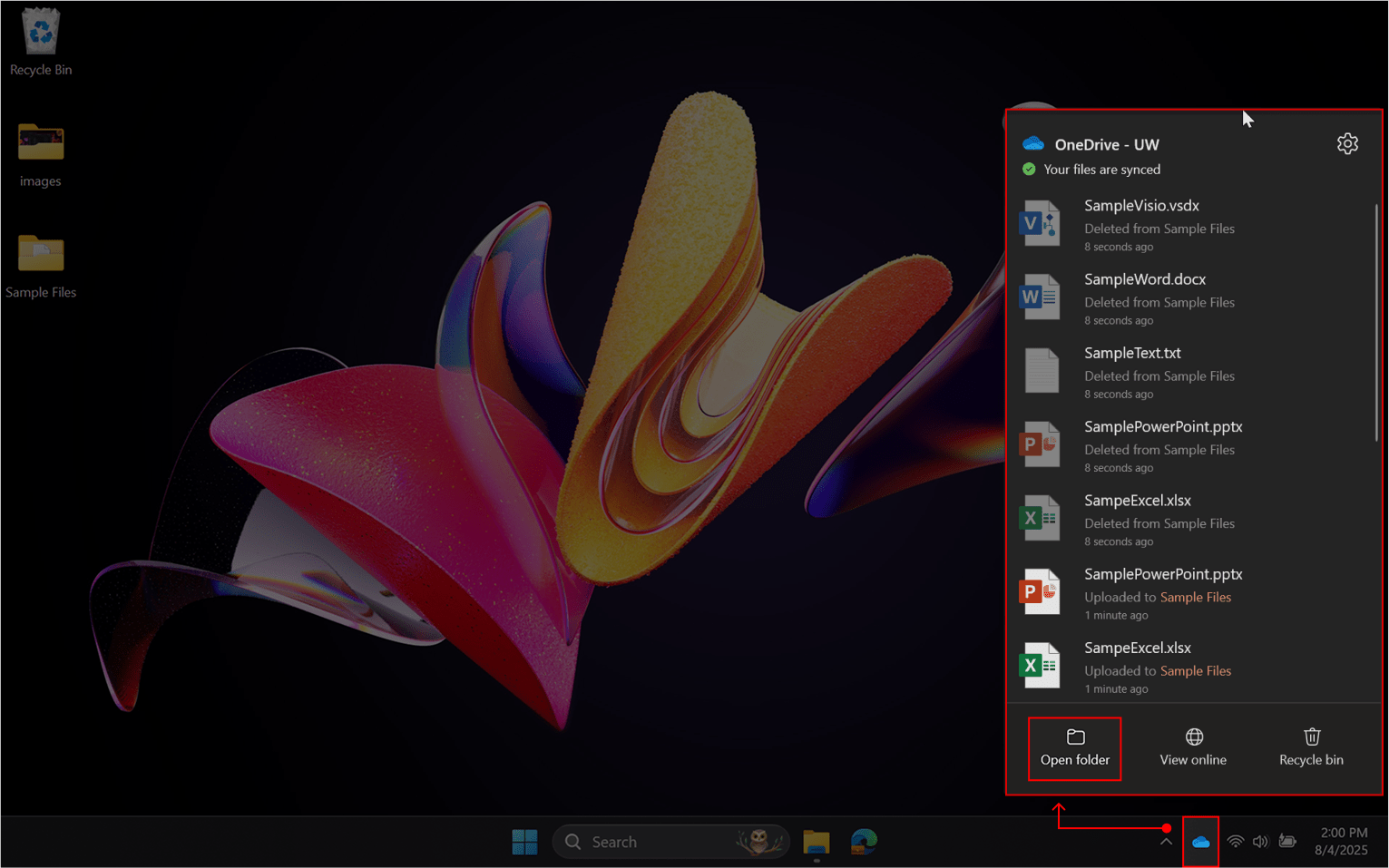Viewport: 1389px width, 868px height.
Task: Click Open folder in the OneDrive flyout
Action: [1074, 746]
